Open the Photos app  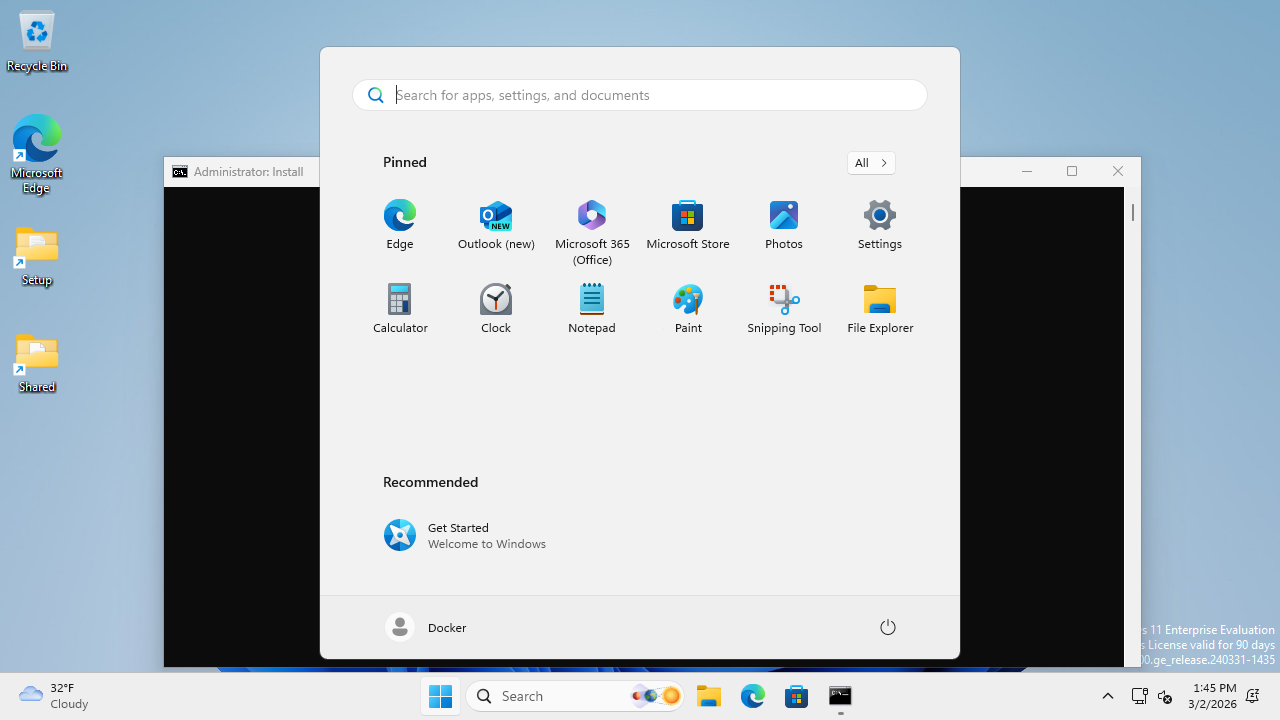click(x=783, y=224)
